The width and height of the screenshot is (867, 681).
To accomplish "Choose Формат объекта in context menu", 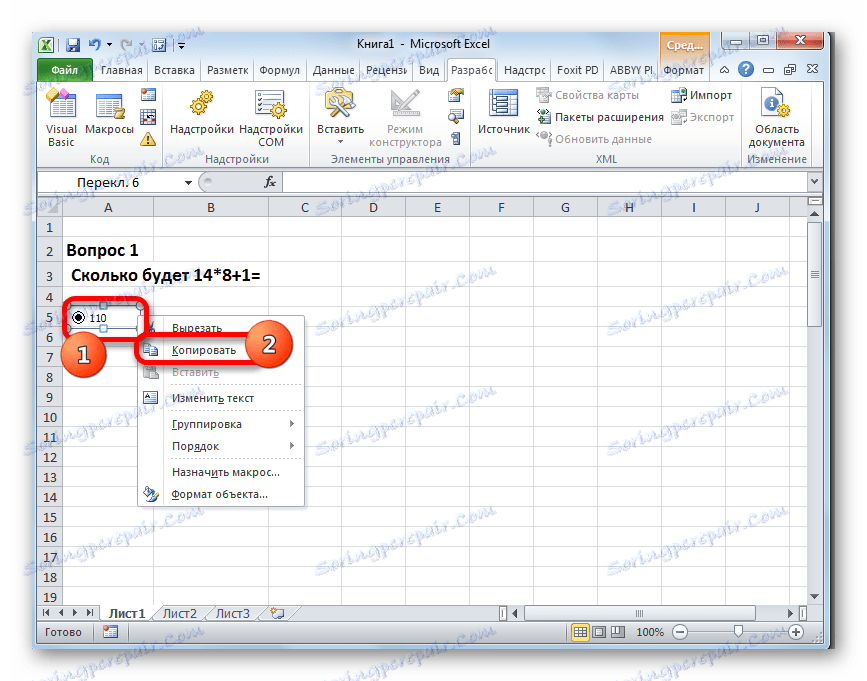I will coord(220,494).
